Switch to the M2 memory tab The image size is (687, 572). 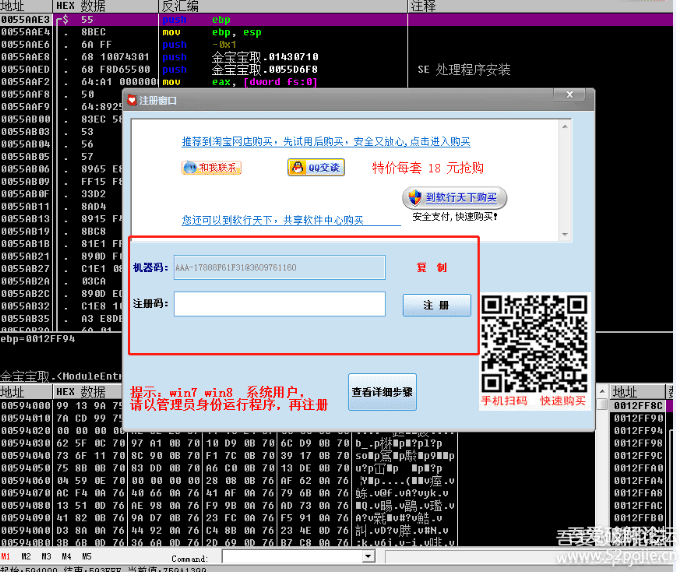coord(27,556)
